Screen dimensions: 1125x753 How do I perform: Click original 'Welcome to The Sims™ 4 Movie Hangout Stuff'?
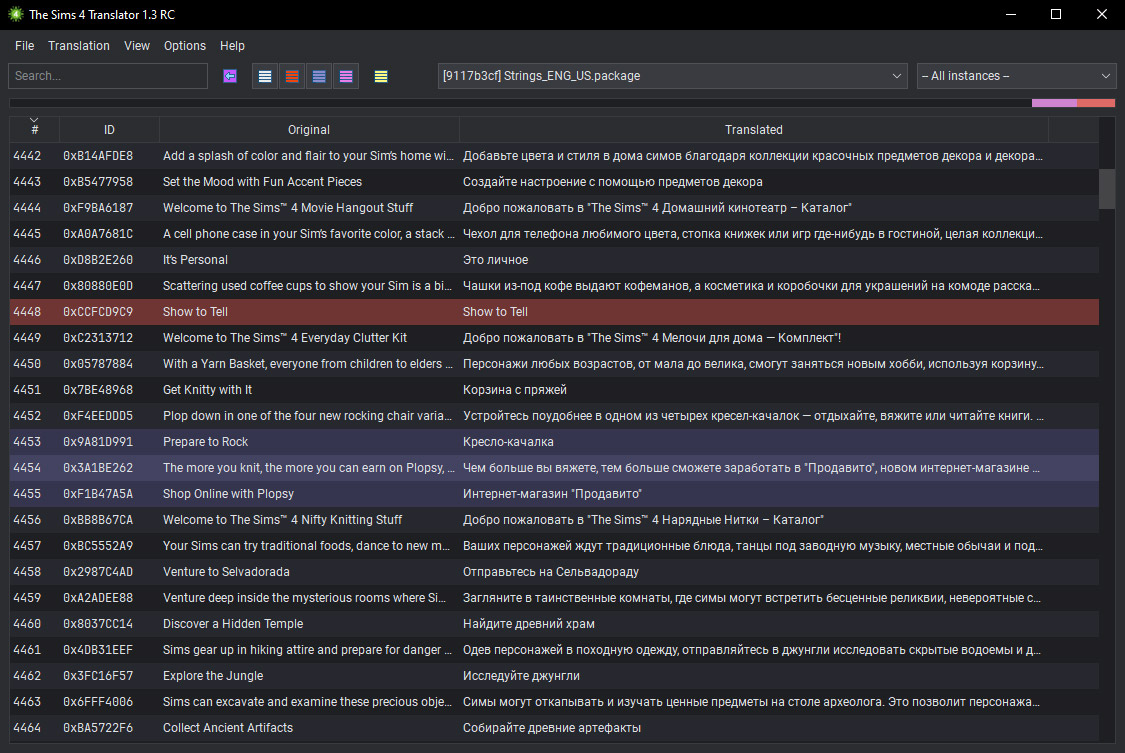tap(288, 208)
